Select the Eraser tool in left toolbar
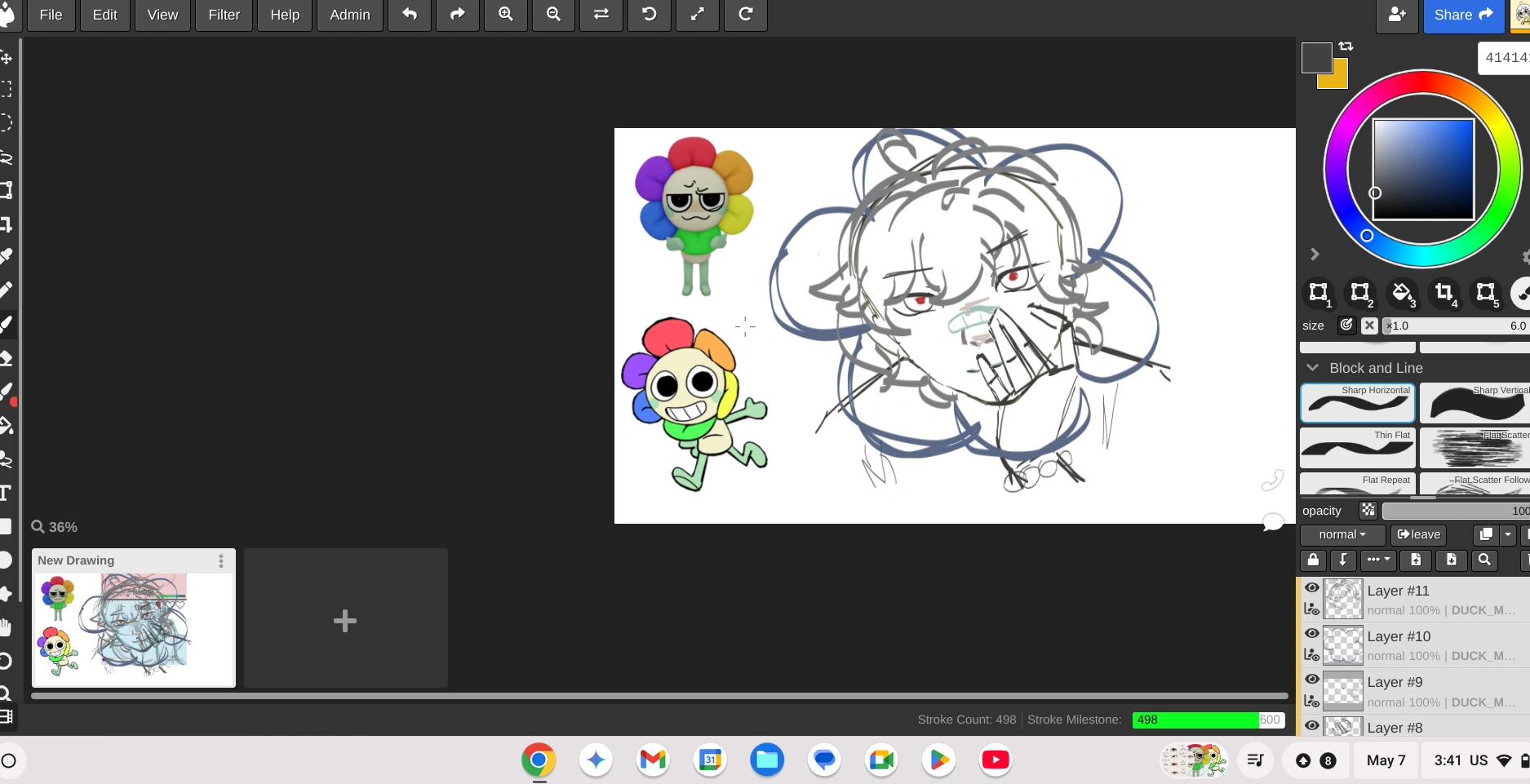Screen dimensions: 1530x784 point(6,358)
